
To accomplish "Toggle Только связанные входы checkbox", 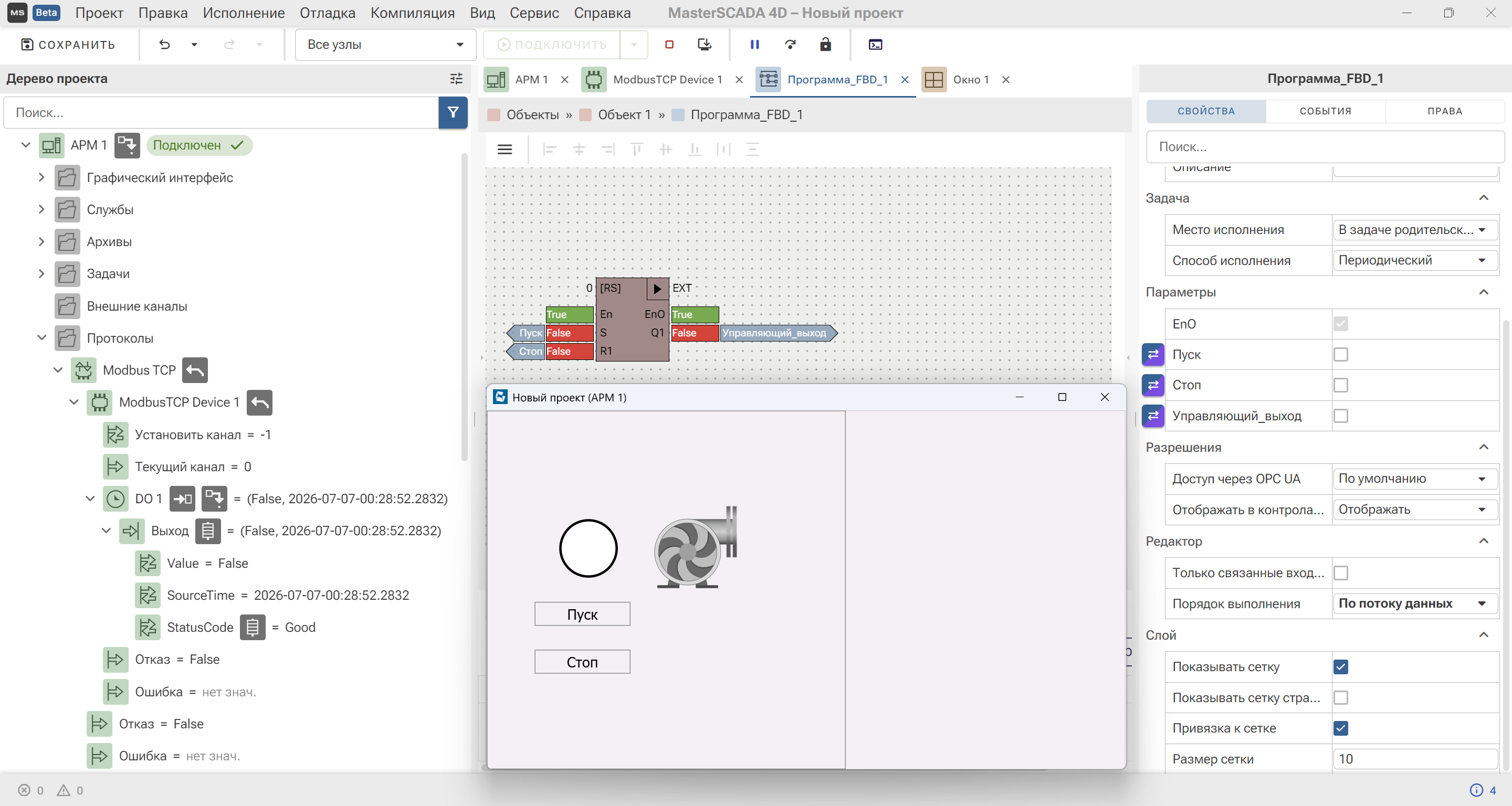I will pos(1341,572).
